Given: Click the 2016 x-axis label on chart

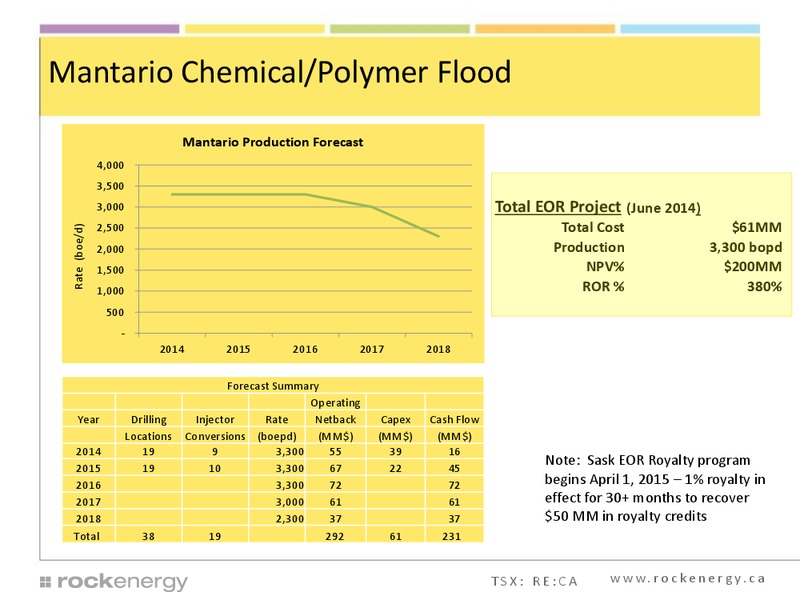Looking at the screenshot, I should (305, 349).
